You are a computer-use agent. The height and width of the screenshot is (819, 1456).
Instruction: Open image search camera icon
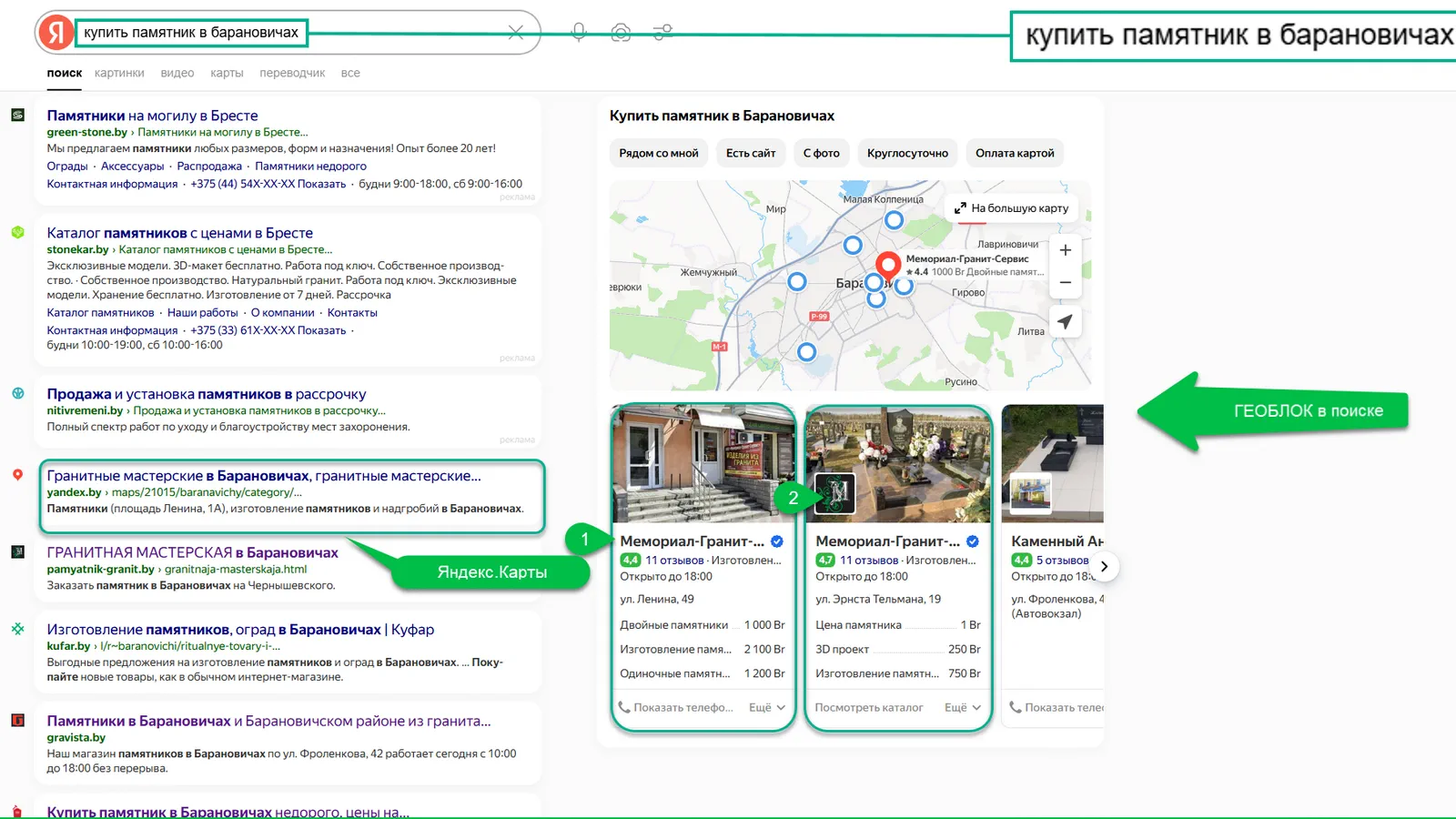coord(621,33)
